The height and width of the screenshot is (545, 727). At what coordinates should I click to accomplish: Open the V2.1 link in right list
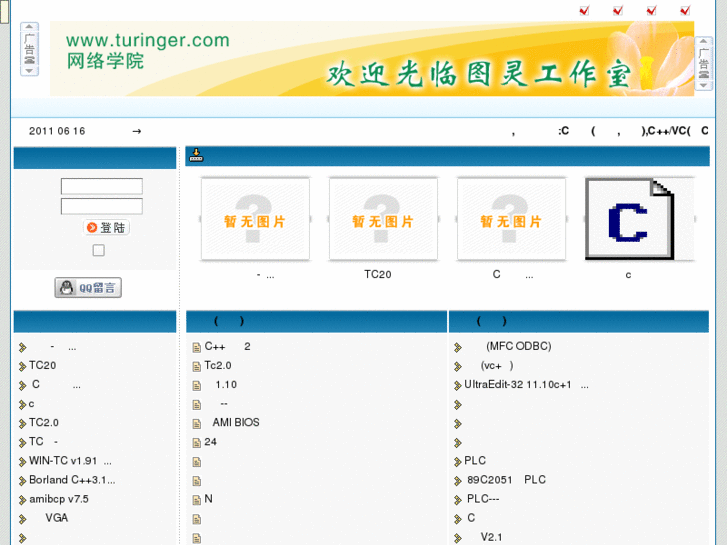pyautogui.click(x=491, y=537)
